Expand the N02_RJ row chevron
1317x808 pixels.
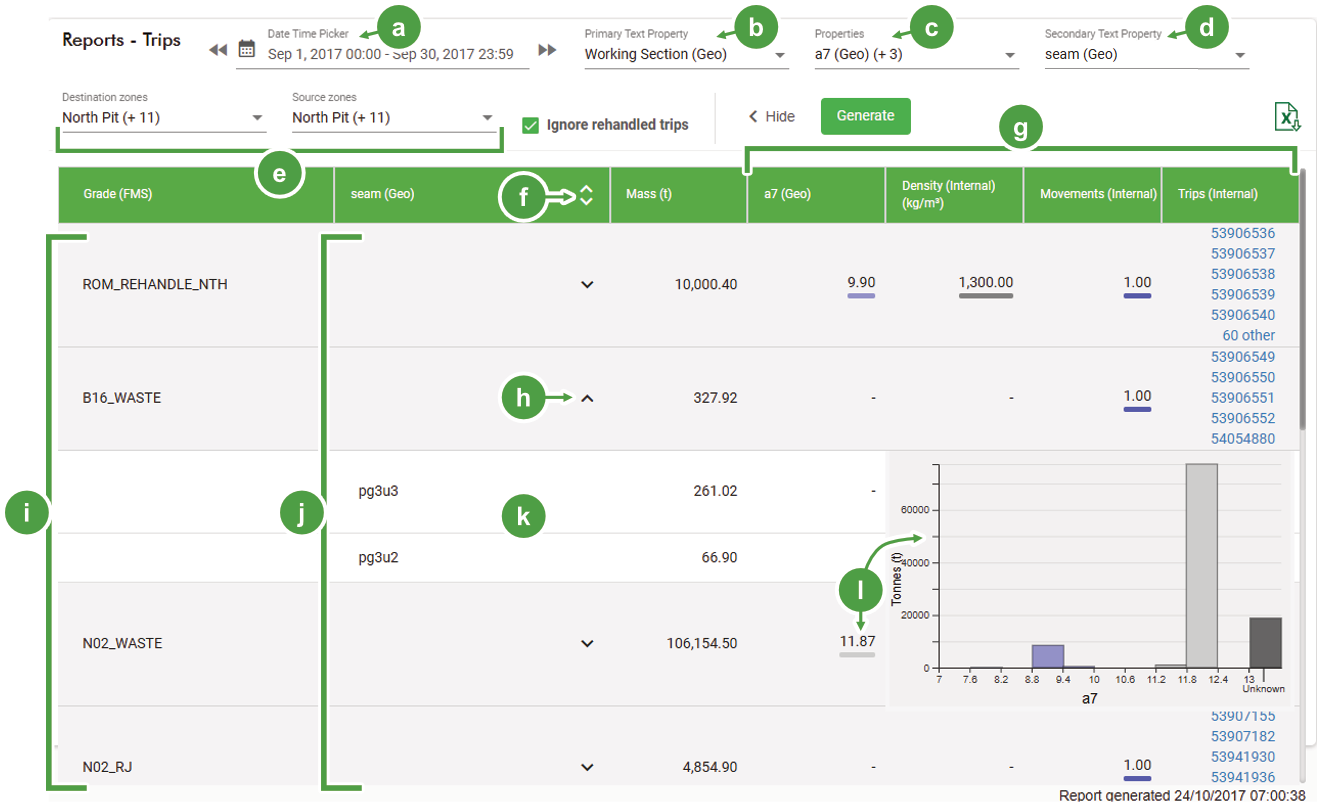click(x=587, y=768)
